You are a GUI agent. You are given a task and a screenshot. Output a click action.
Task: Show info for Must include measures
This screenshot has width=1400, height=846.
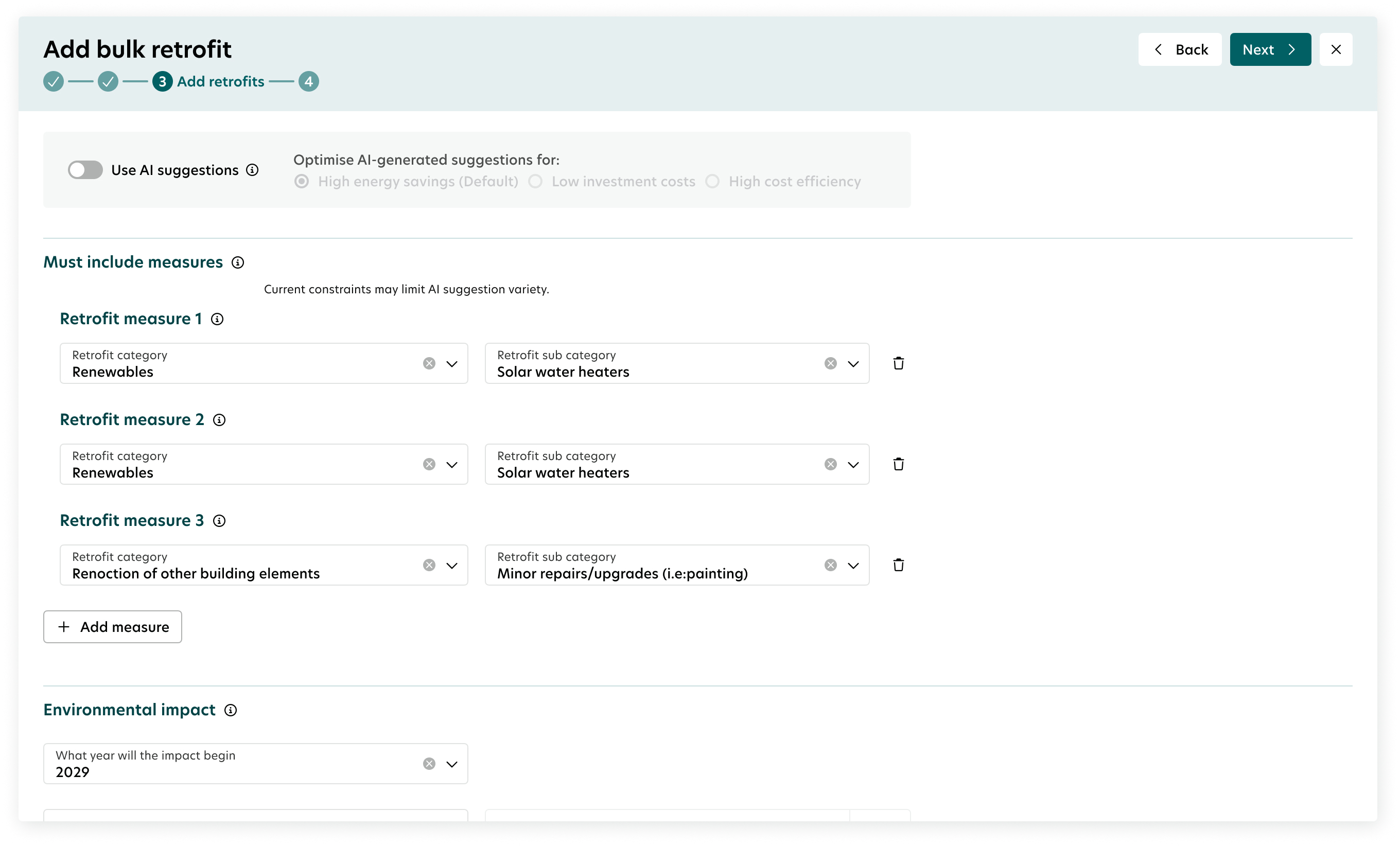(237, 262)
